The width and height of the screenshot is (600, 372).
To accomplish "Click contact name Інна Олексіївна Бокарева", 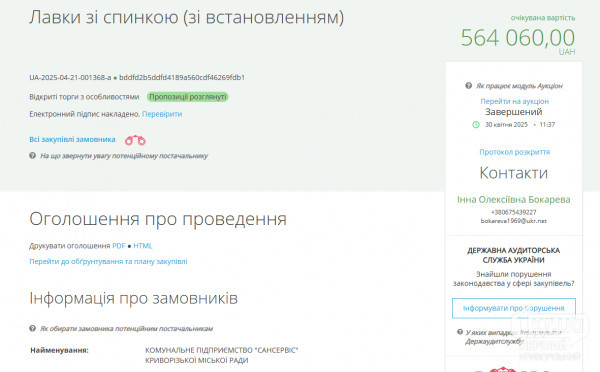I will coord(514,199).
